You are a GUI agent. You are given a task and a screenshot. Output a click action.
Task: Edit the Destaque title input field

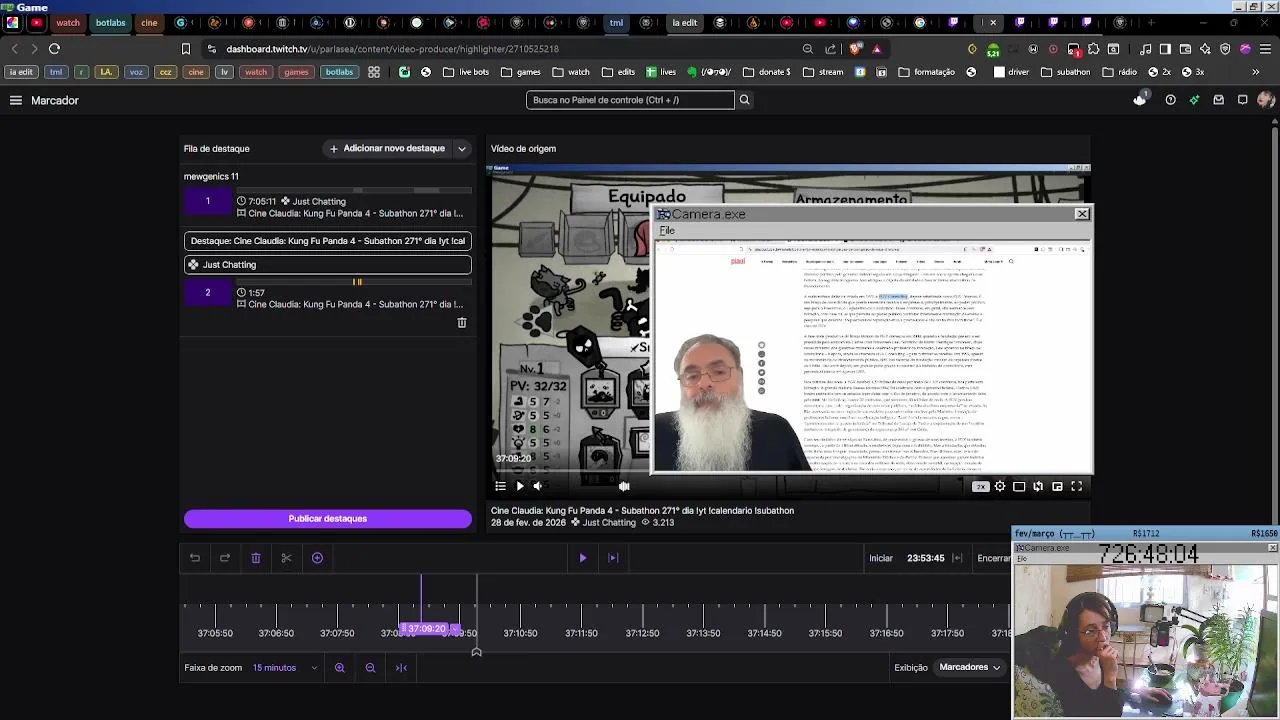[x=328, y=241]
